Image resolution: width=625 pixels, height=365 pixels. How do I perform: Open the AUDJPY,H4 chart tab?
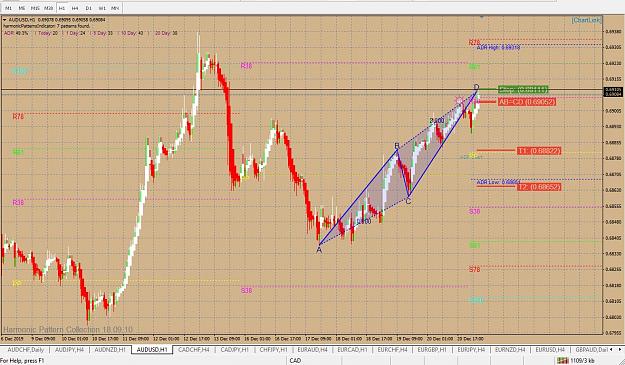tap(69, 349)
